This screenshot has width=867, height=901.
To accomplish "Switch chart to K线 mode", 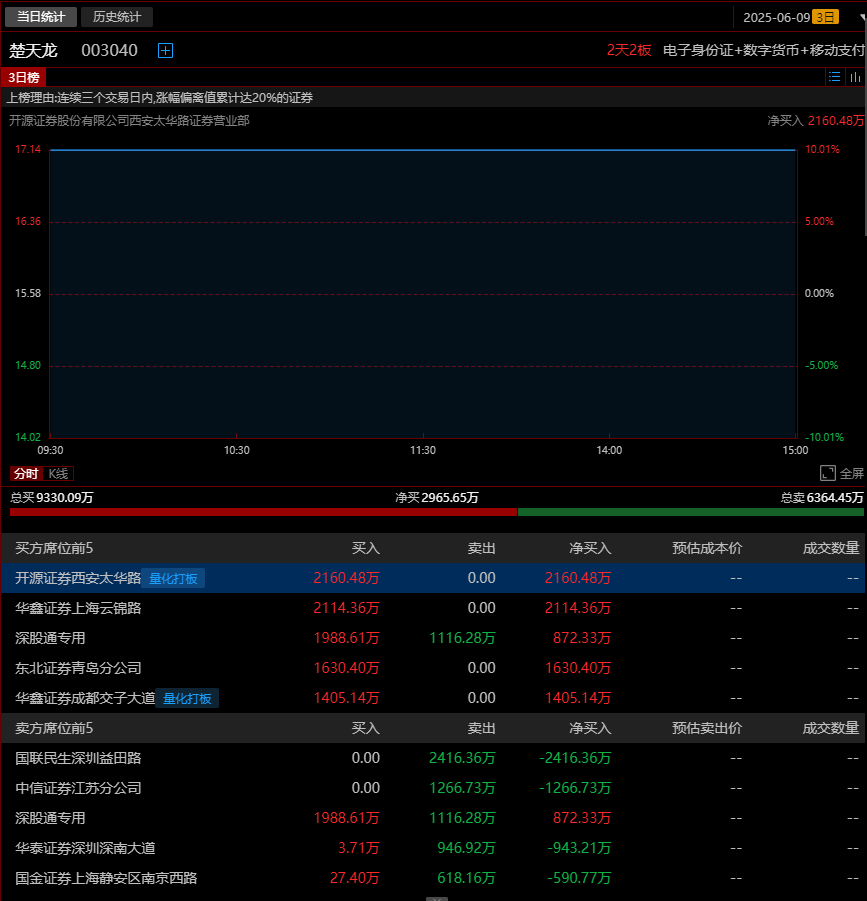I will tap(58, 473).
